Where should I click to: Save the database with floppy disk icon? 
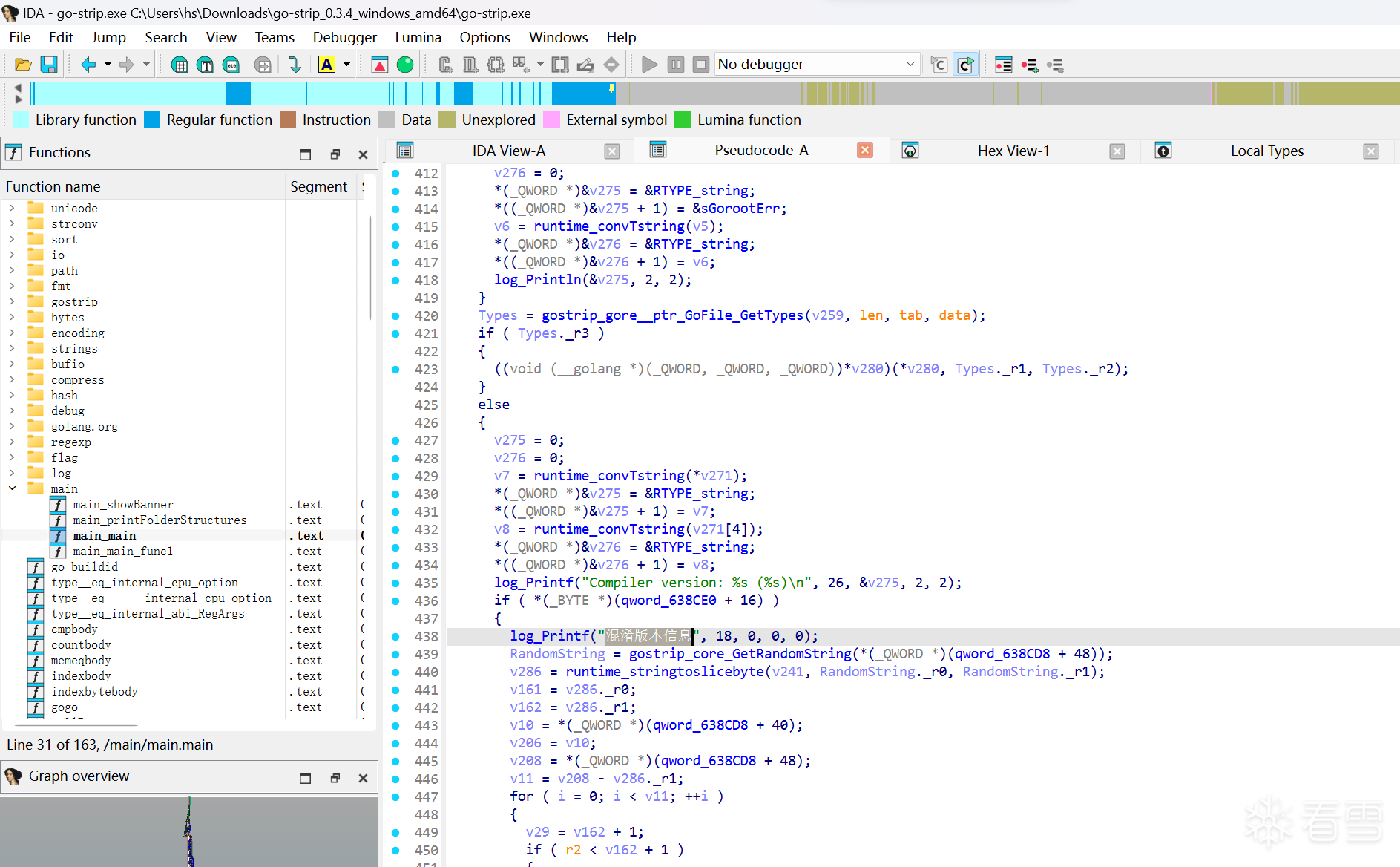tap(49, 65)
